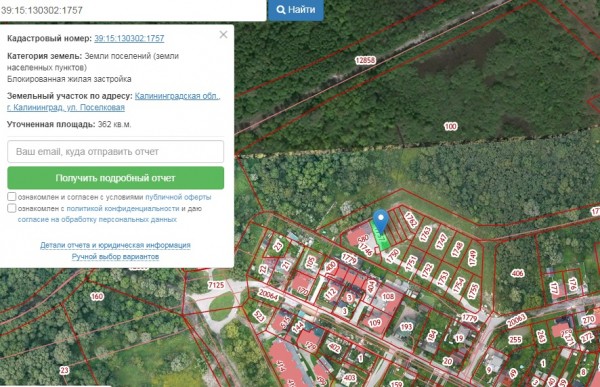600x387 pixels.
Task: Select parcel labeled 7125 on map
Action: pos(216,285)
